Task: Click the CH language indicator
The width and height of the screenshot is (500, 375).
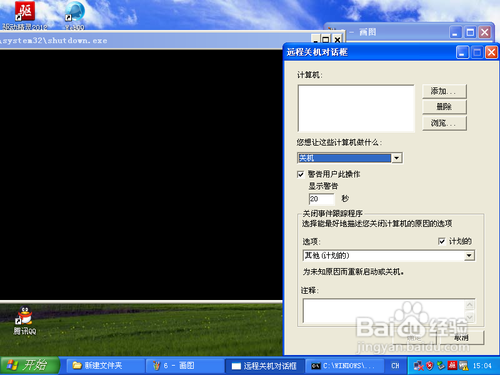Action: (395, 366)
